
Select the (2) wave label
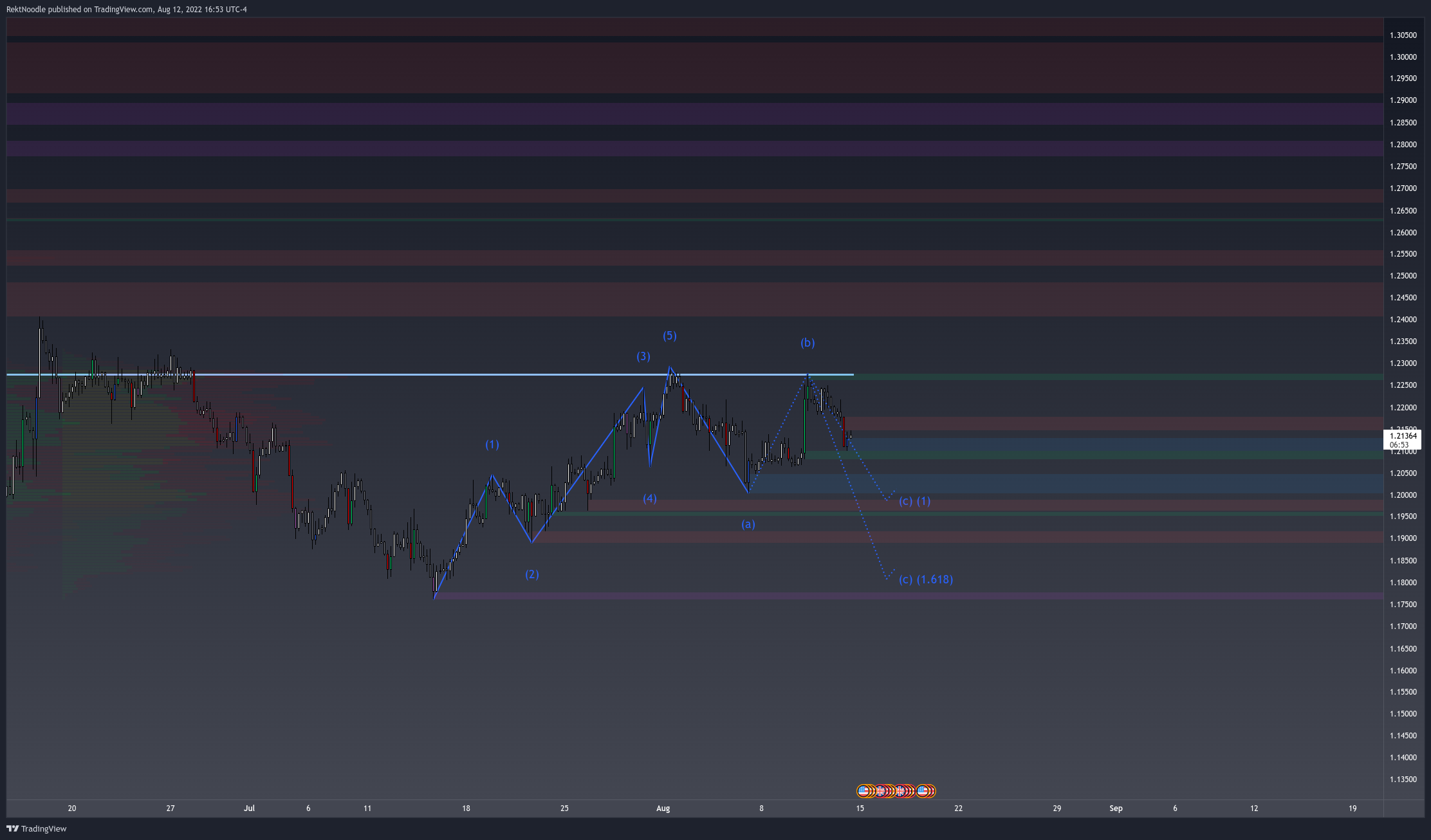click(532, 574)
